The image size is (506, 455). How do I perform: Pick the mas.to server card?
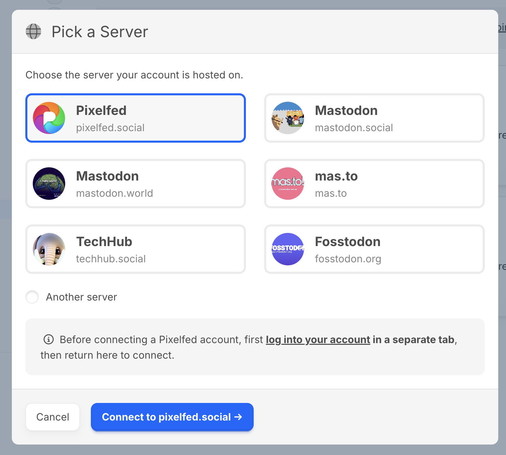click(x=374, y=183)
